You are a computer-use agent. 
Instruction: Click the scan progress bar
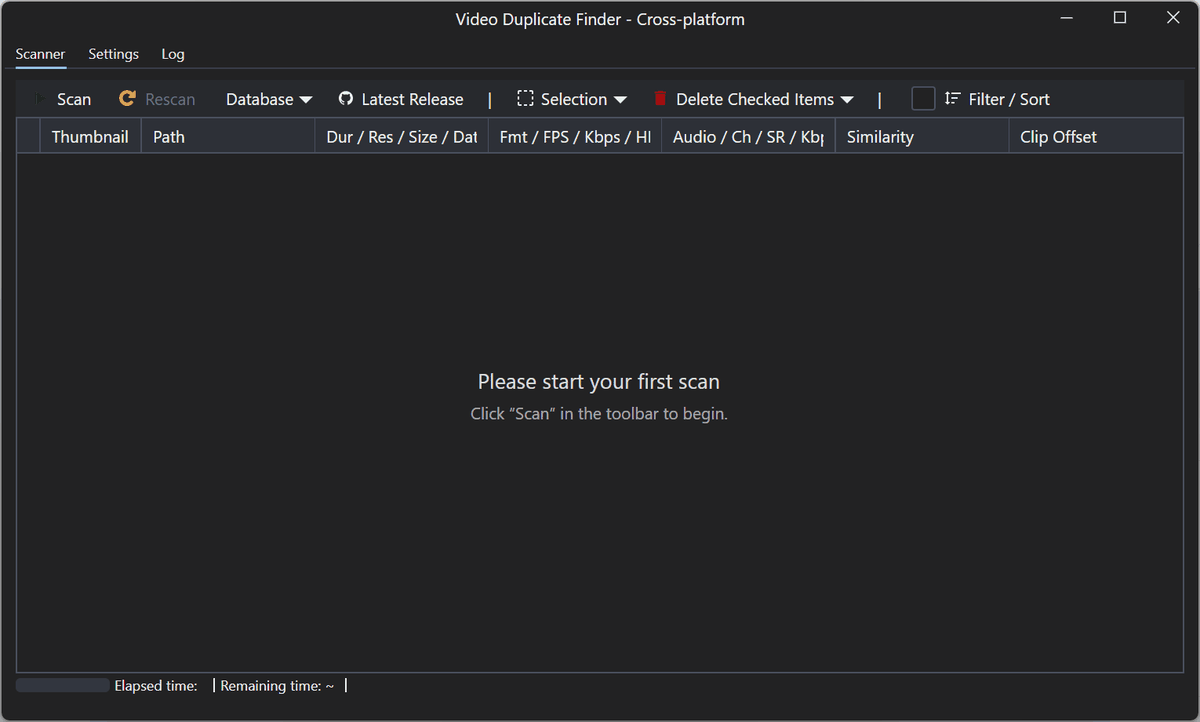pos(62,685)
